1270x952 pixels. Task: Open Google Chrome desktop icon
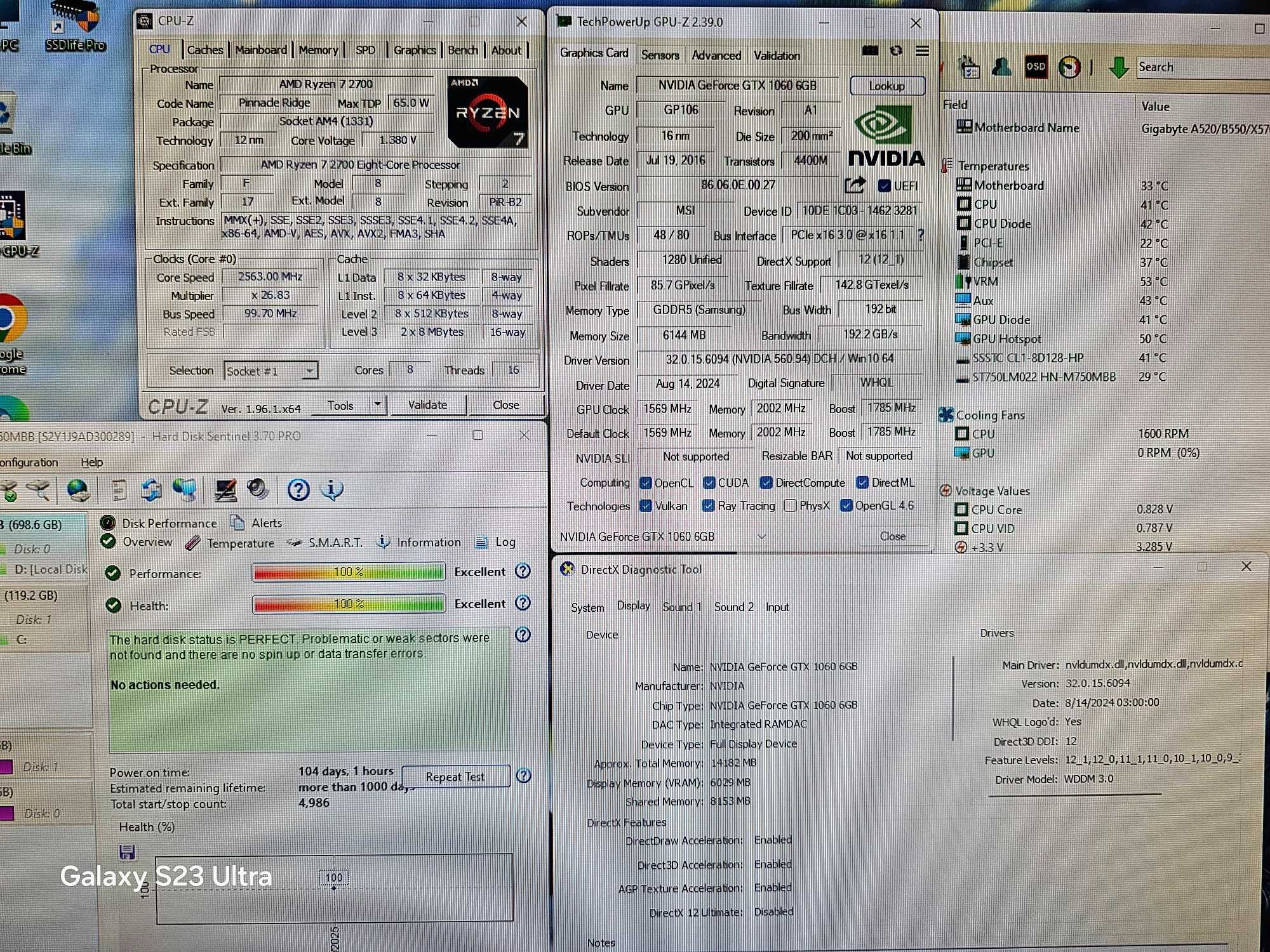tap(13, 333)
